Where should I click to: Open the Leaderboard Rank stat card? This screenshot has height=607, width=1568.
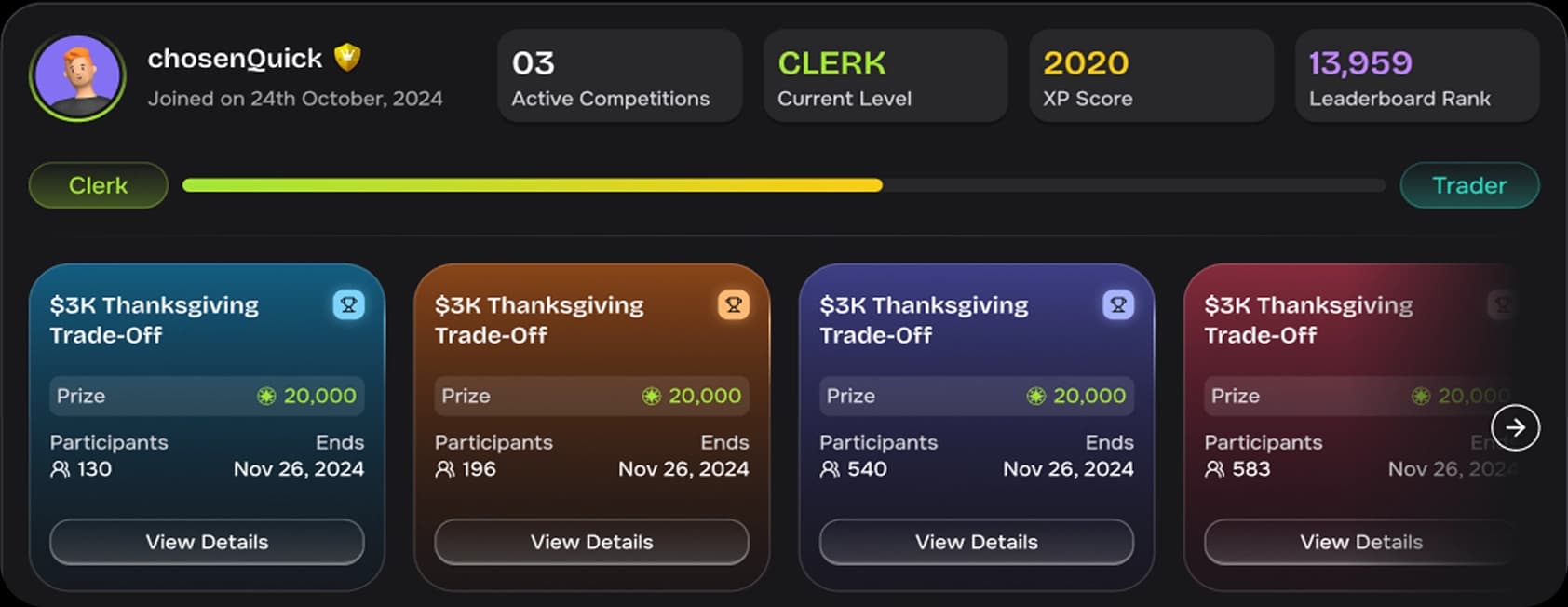pos(1416,76)
